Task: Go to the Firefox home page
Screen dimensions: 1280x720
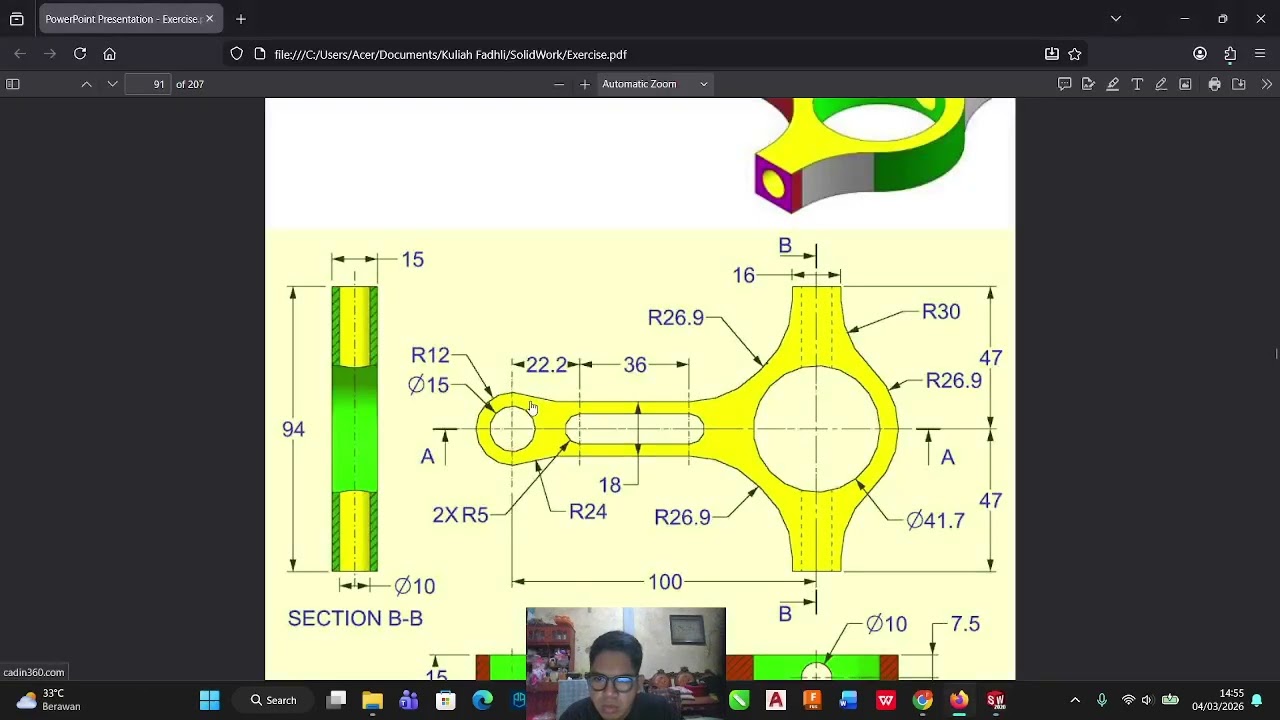Action: (x=110, y=54)
